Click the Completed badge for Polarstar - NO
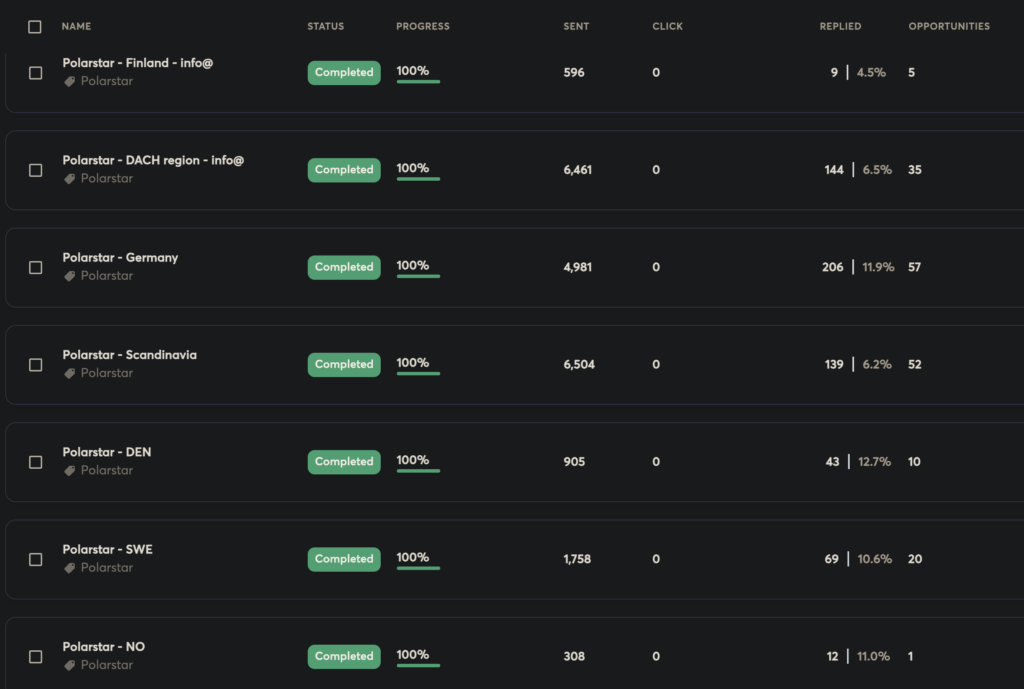The image size is (1024, 689). click(x=344, y=657)
